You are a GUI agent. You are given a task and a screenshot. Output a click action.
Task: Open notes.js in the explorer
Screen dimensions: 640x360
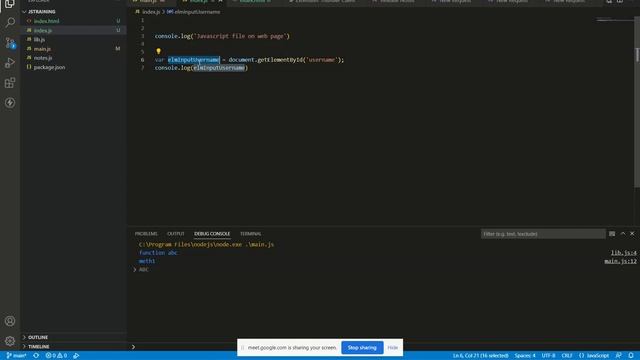click(43, 58)
